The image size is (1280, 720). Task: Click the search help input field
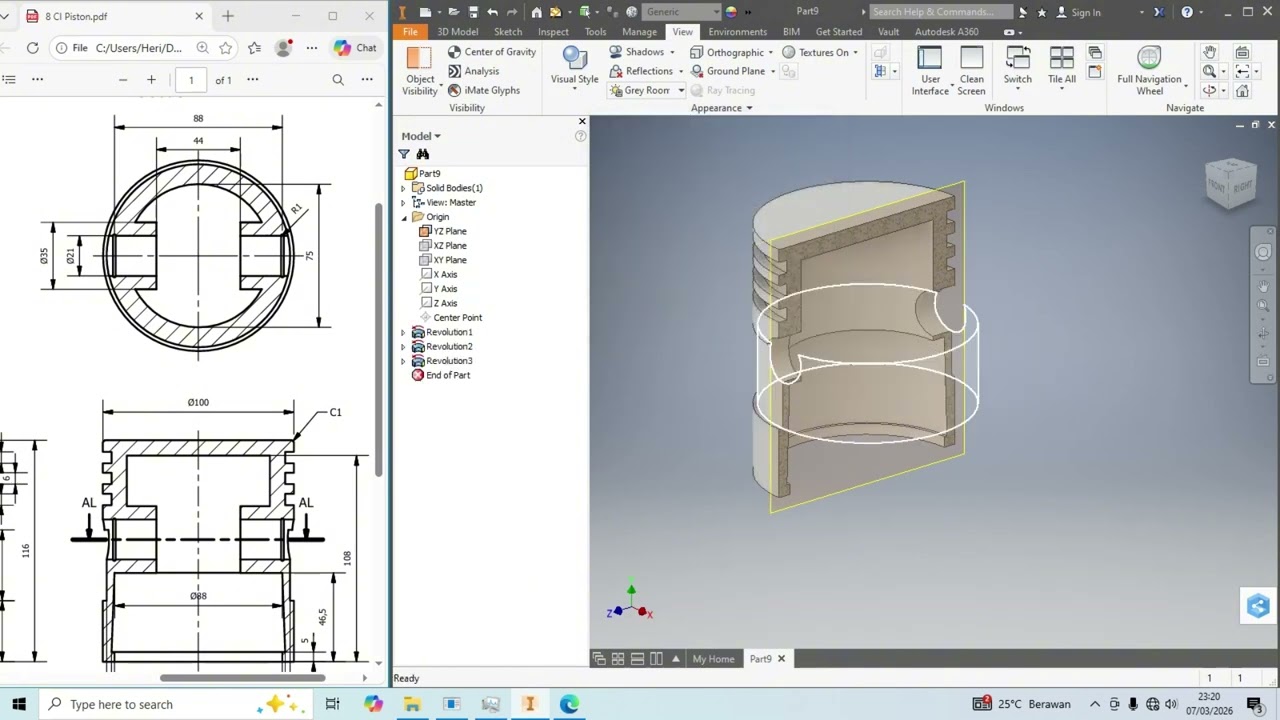(940, 12)
